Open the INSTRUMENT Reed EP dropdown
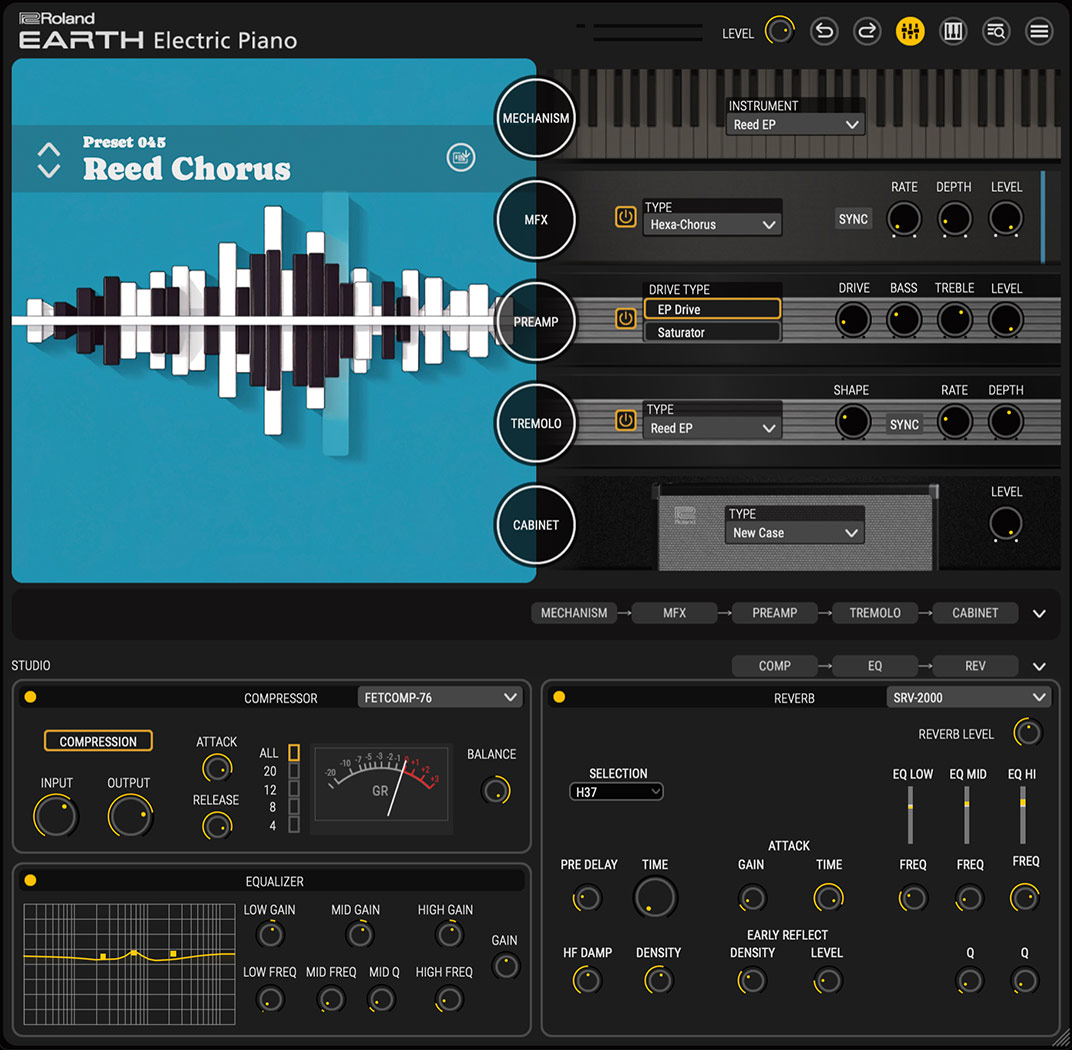 [795, 125]
